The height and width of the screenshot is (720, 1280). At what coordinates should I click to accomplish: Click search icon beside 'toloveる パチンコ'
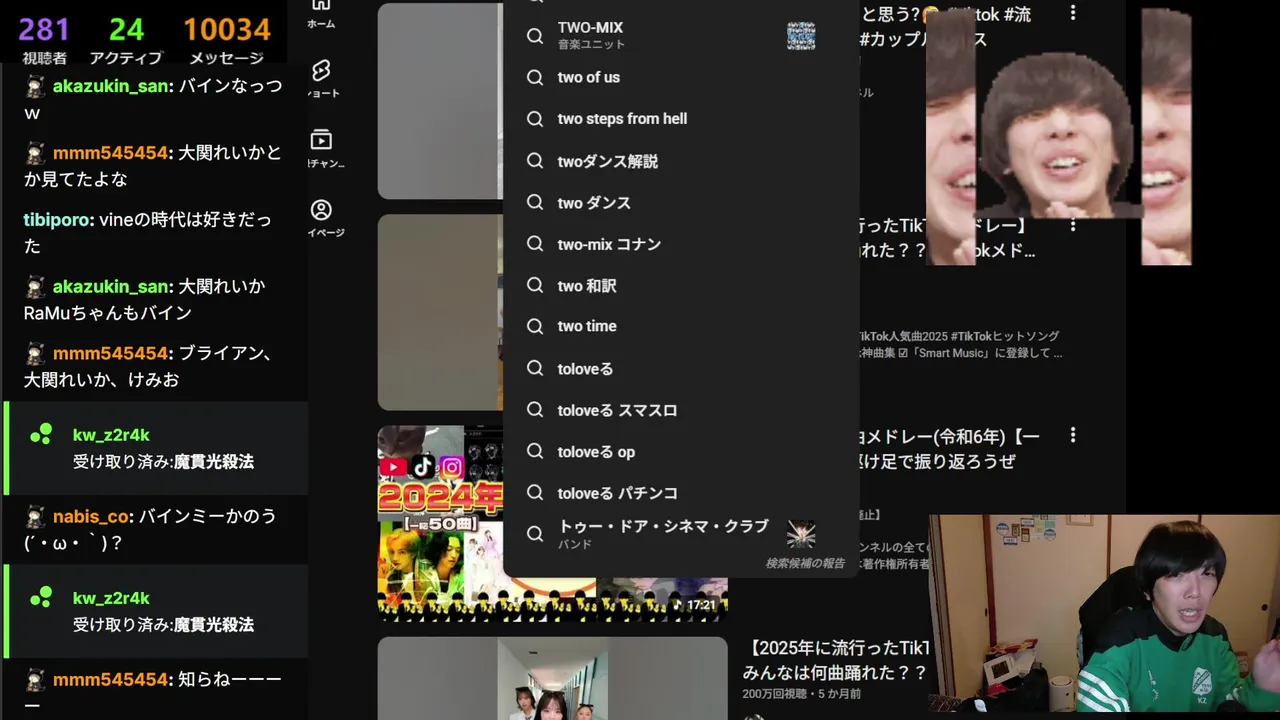click(x=535, y=493)
